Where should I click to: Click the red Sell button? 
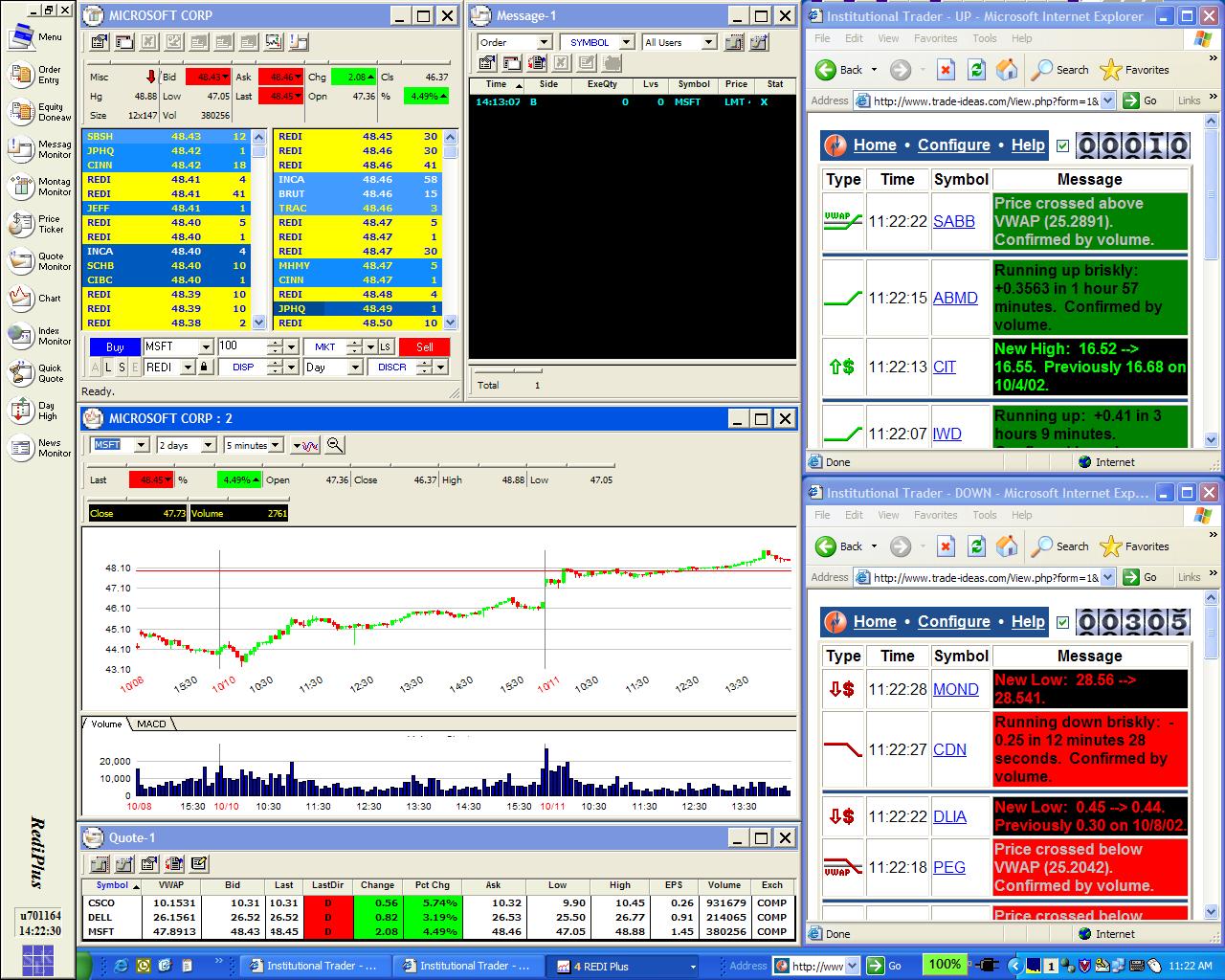click(x=425, y=347)
